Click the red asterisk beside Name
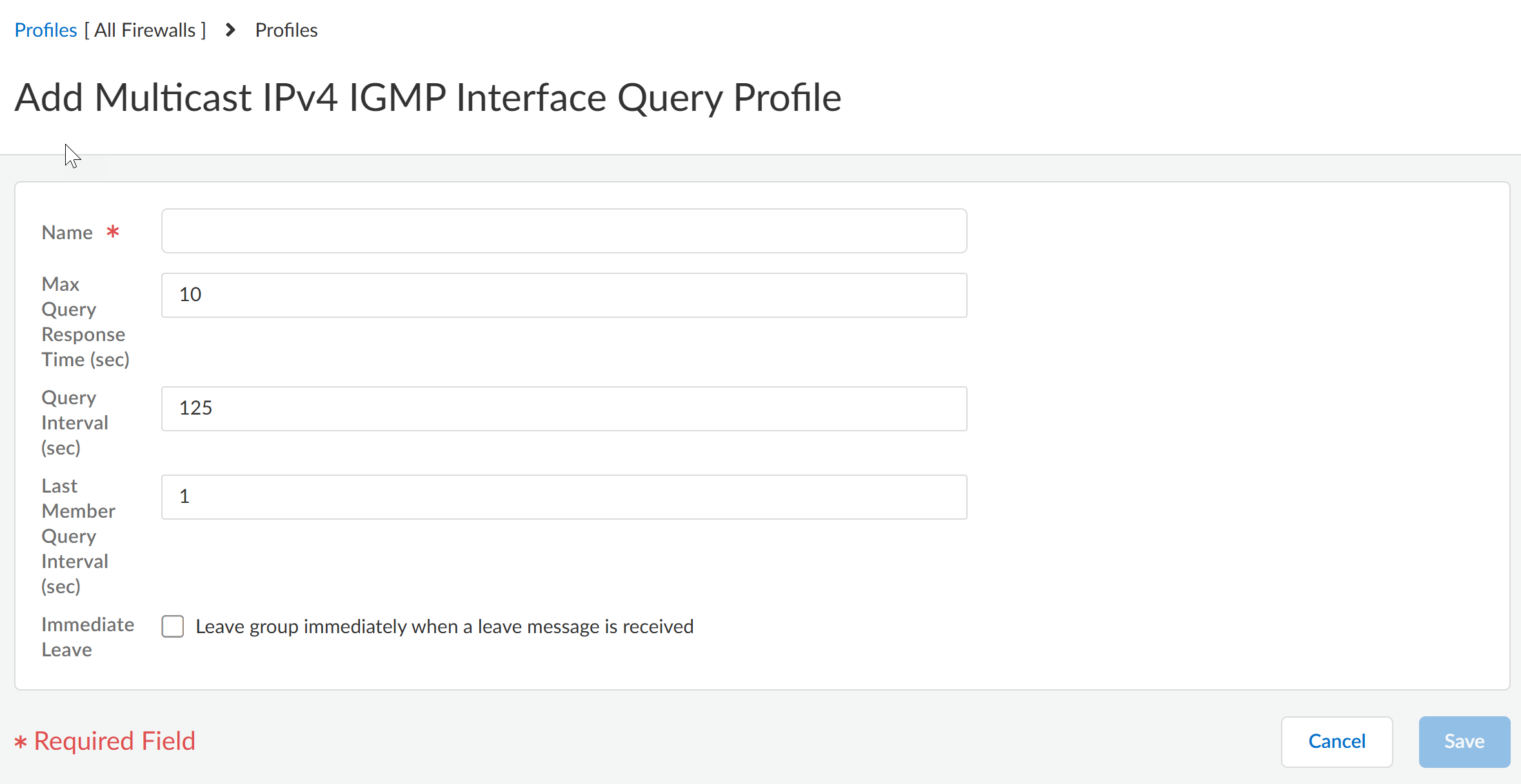This screenshot has width=1521, height=784. coord(113,231)
